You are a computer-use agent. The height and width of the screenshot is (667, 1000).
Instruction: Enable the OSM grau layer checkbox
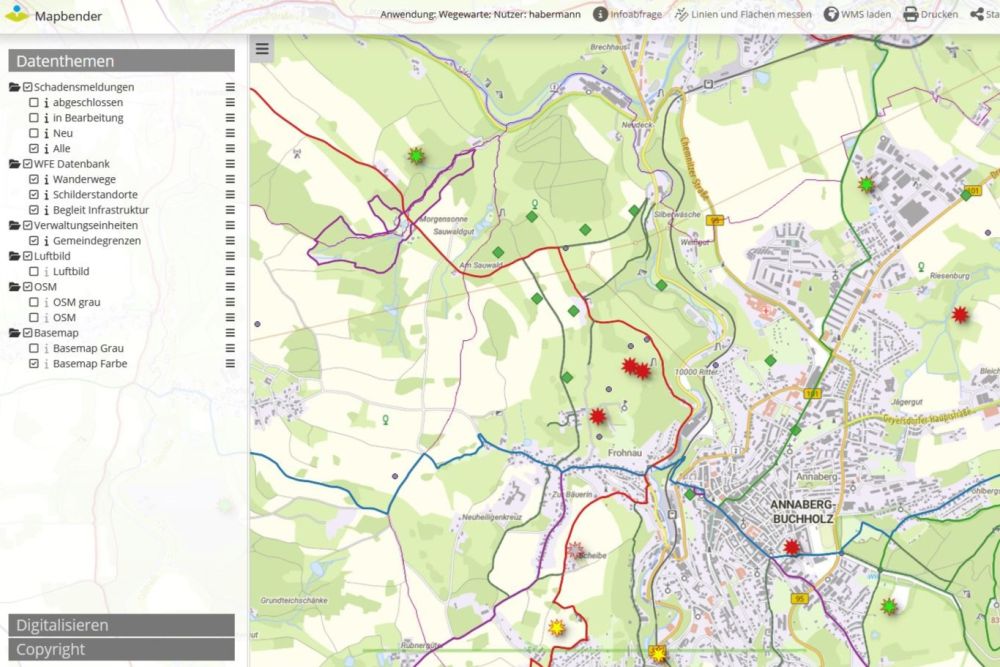[34, 302]
